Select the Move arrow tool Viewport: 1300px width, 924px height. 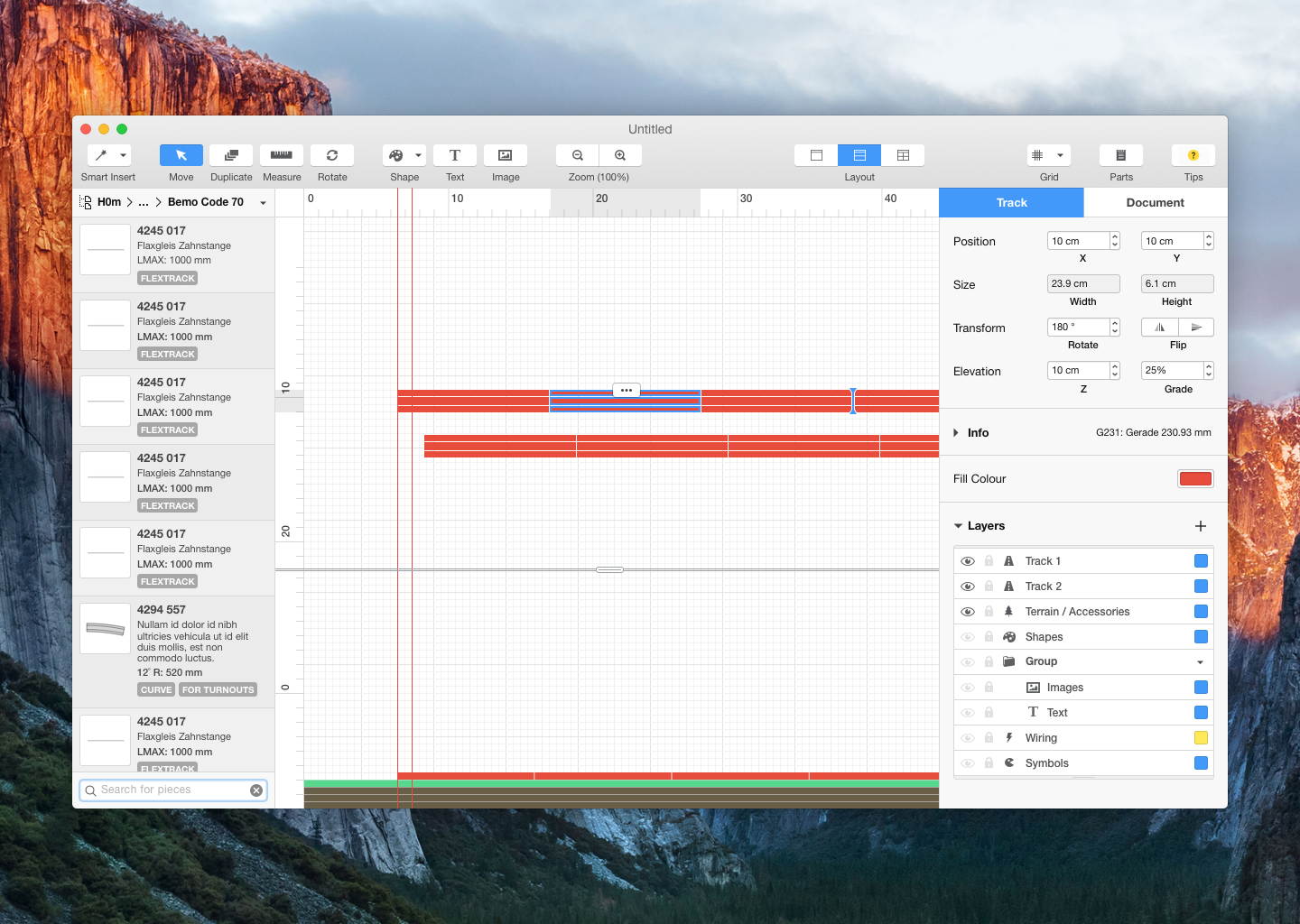pos(181,155)
